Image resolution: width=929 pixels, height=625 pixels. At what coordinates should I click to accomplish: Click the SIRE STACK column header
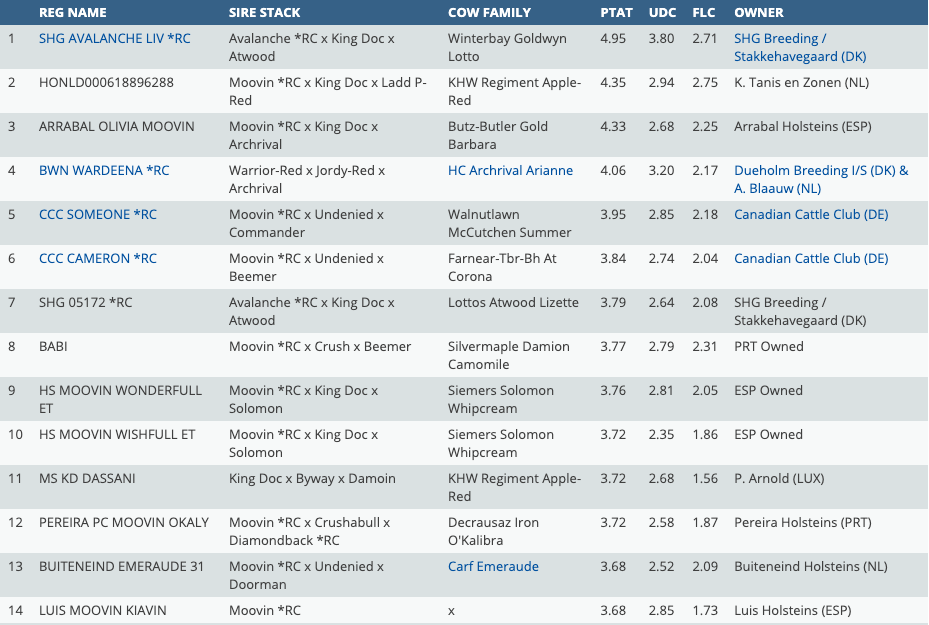coord(264,13)
